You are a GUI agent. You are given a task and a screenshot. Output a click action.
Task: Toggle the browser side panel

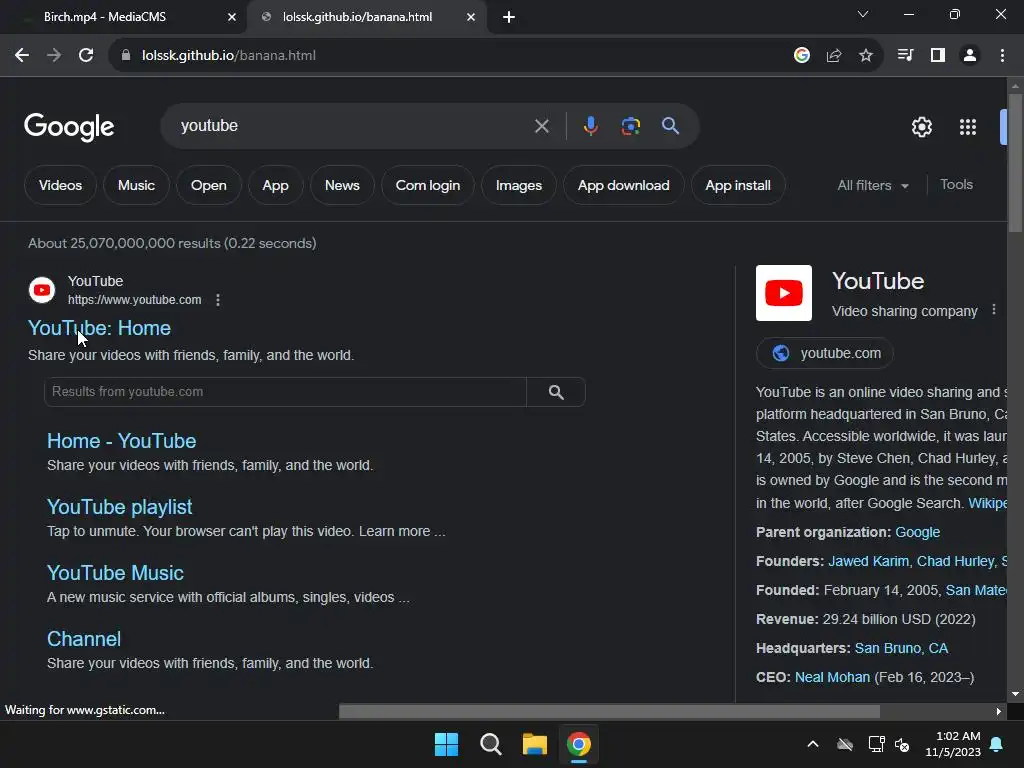[x=938, y=56]
